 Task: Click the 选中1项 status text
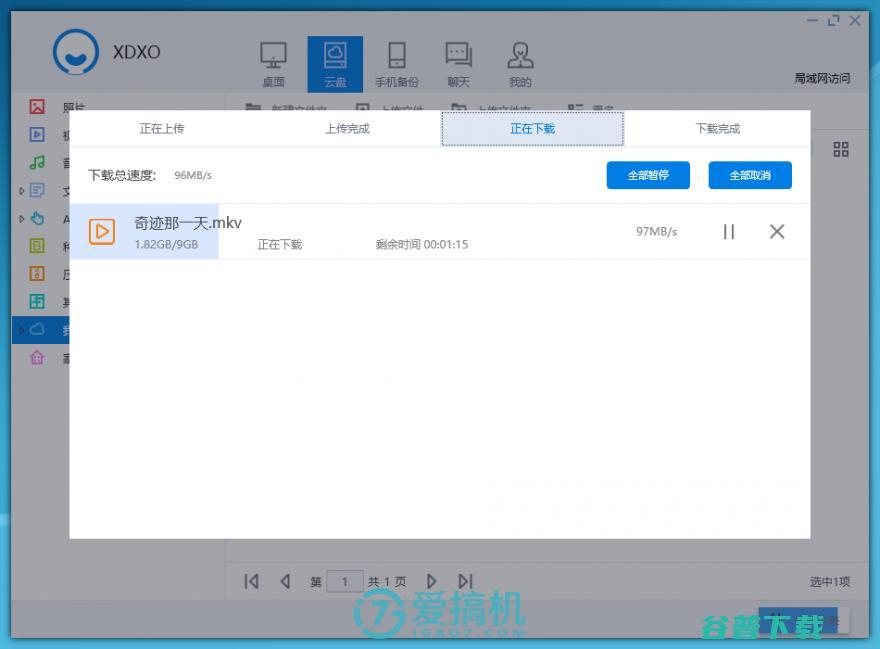830,582
